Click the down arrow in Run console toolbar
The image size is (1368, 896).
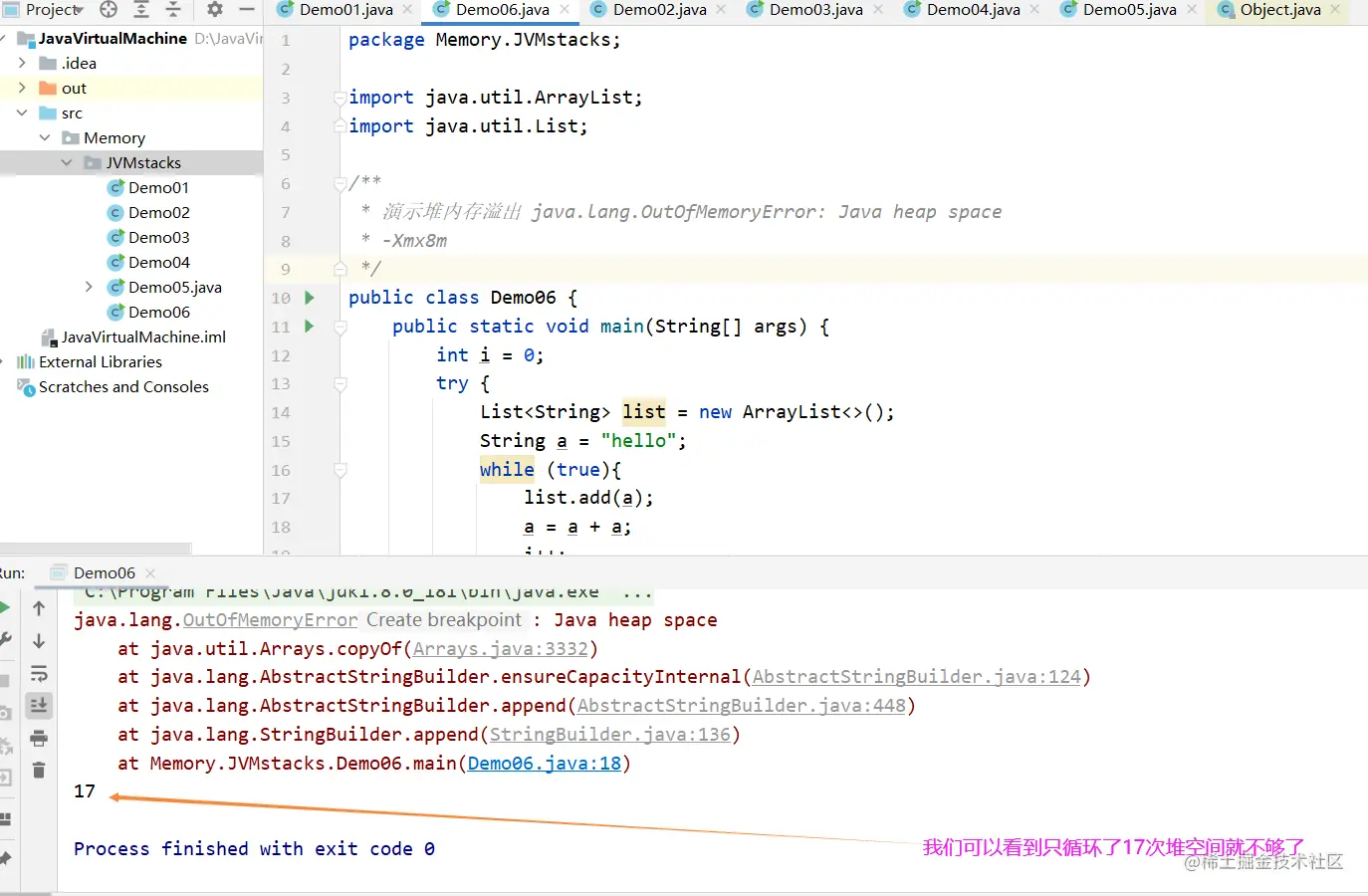(x=39, y=641)
